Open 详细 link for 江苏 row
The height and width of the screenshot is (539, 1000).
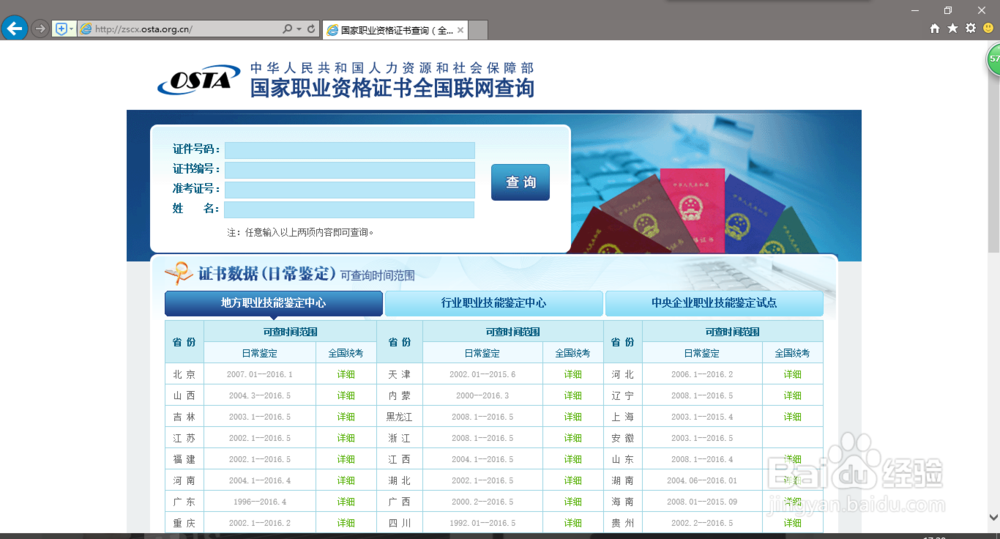point(346,438)
